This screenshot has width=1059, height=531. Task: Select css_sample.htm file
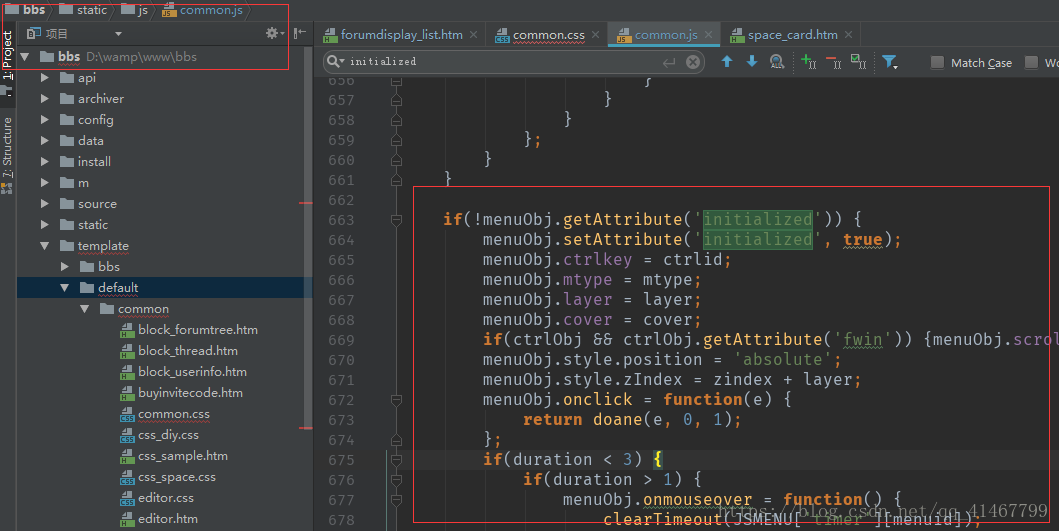tap(174, 456)
